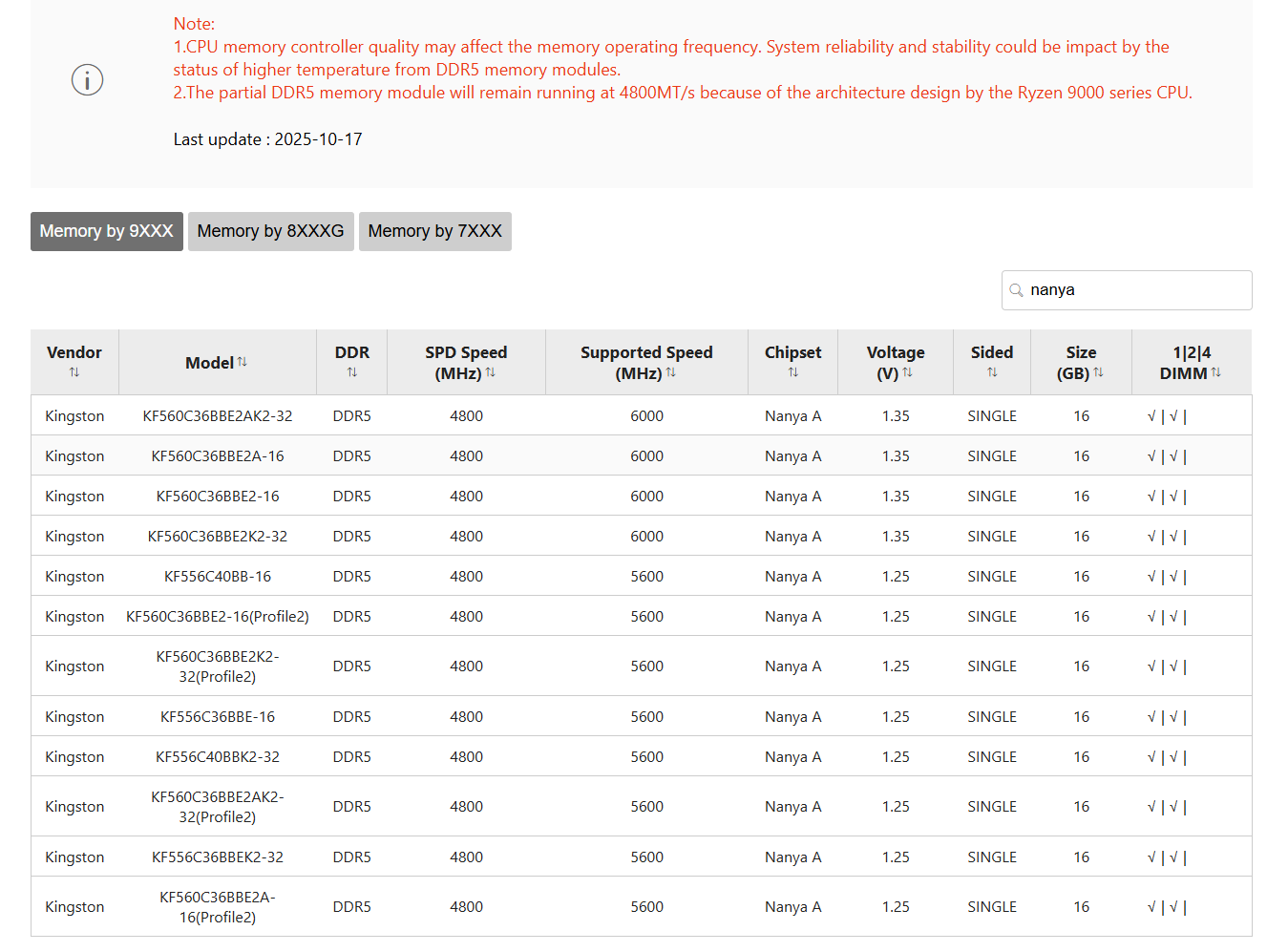
Task: Click the Vendor column header label
Action: [x=74, y=352]
